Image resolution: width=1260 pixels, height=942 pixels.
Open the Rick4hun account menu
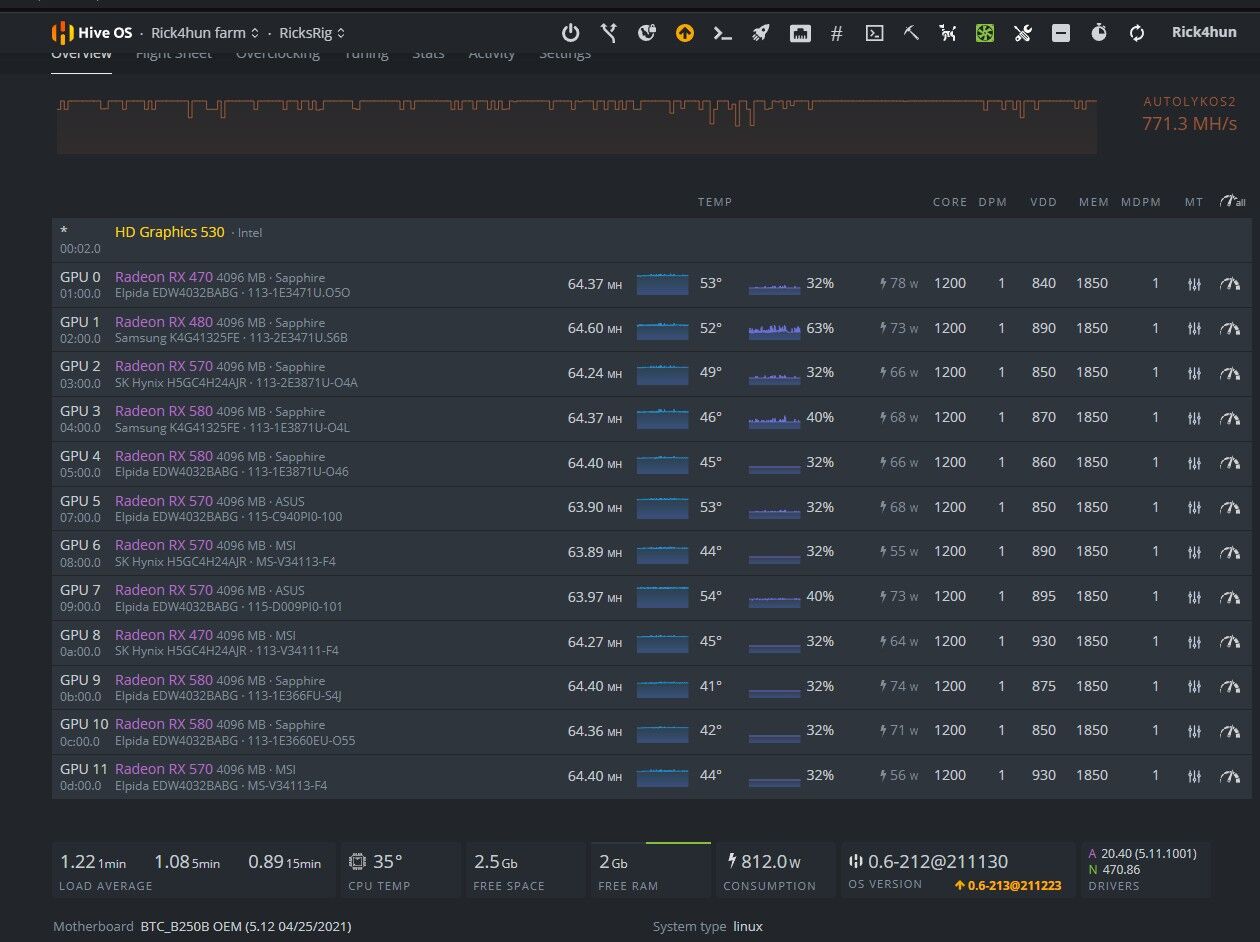tap(1204, 32)
